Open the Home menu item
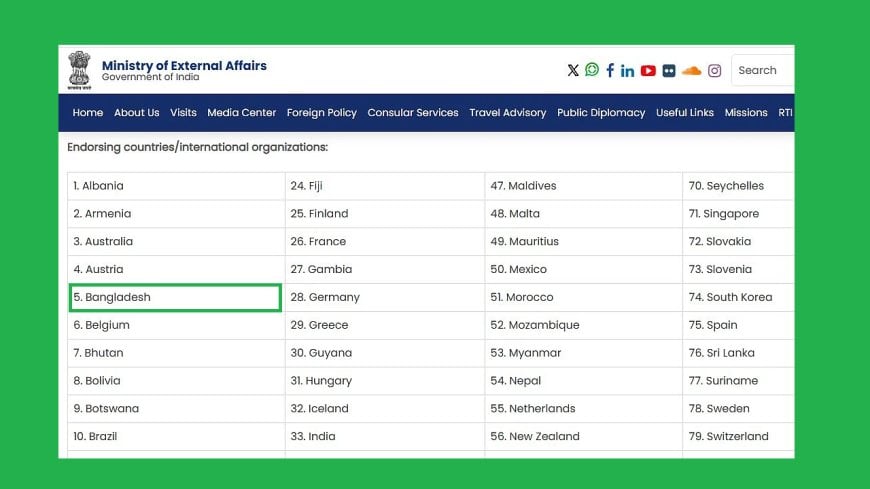Image resolution: width=870 pixels, height=489 pixels. (x=88, y=113)
